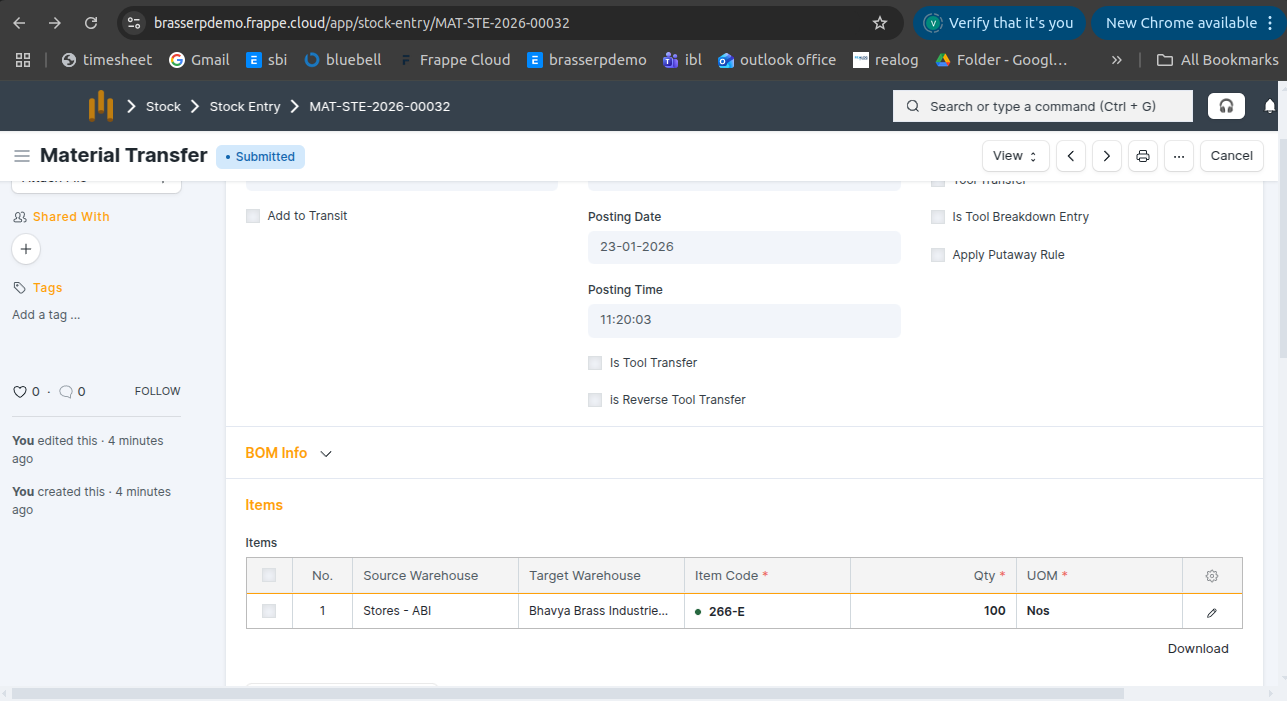Click the headphones support icon
1287x701 pixels.
point(1226,106)
